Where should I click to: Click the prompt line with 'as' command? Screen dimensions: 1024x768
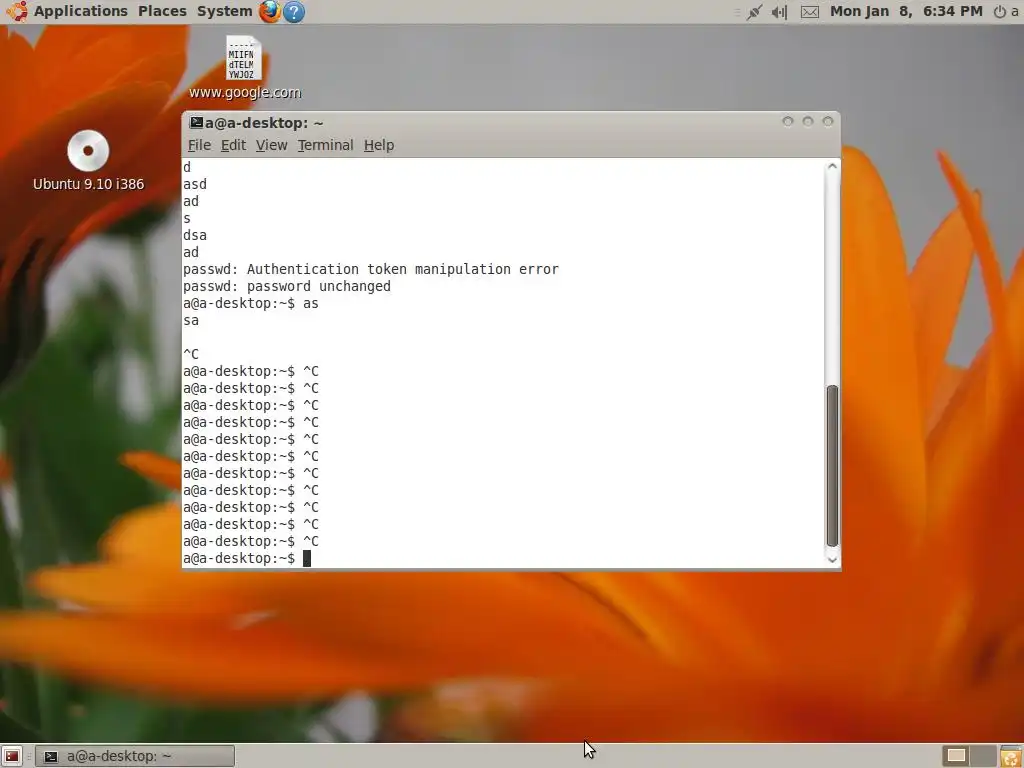point(251,303)
